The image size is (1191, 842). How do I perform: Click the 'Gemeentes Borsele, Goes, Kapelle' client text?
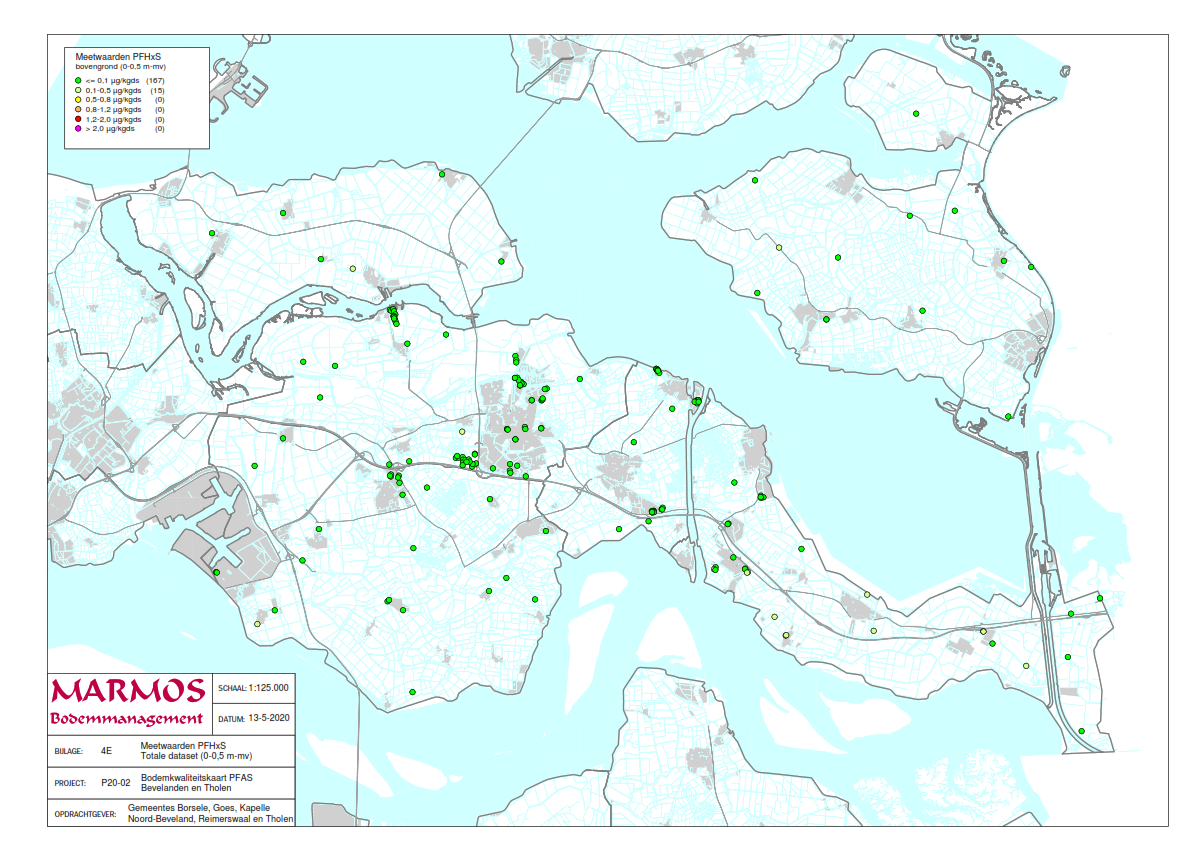(198, 807)
